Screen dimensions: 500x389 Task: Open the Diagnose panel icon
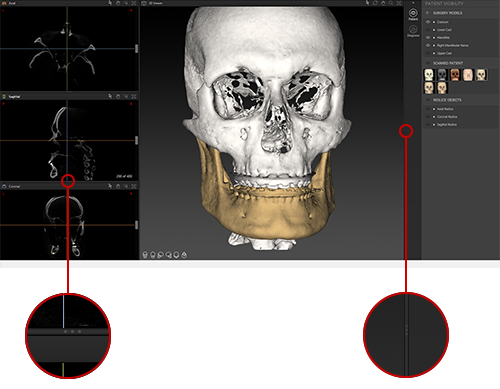[413, 31]
